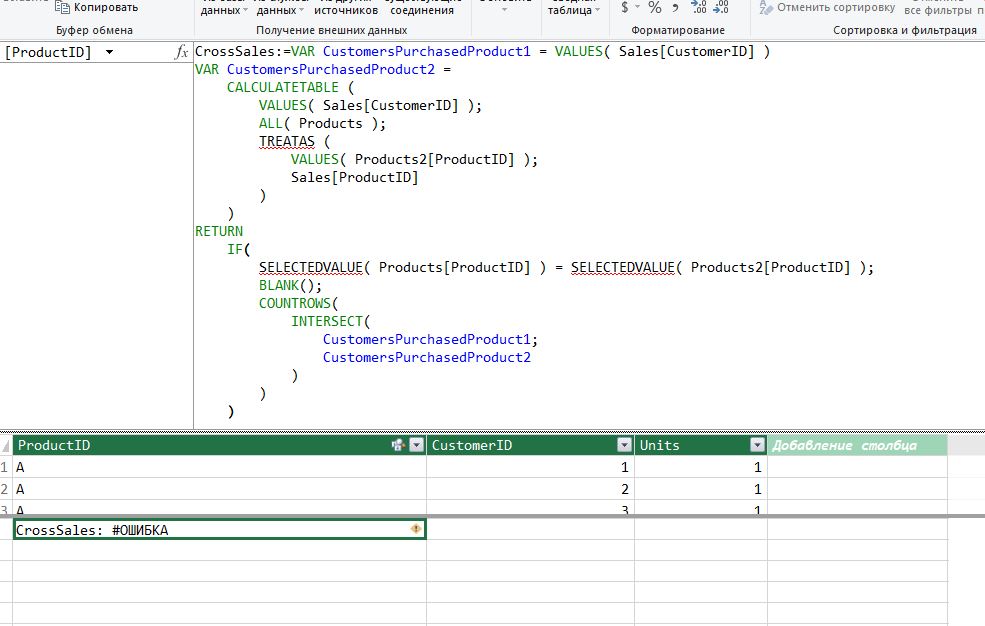
Task: Click the fx insert function icon
Action: 182,52
